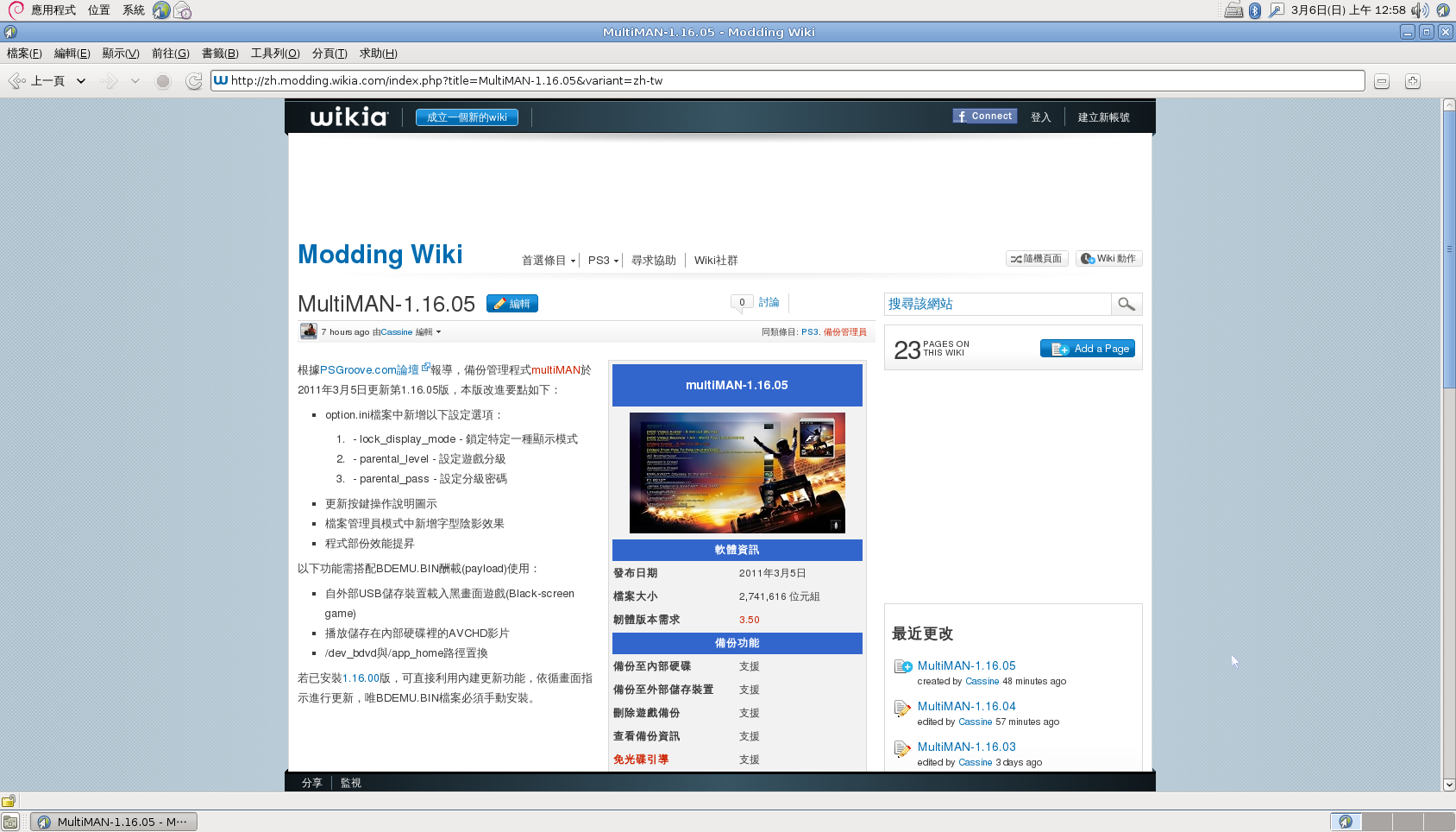Click the multiMAN screenshot thumbnail
The width and height of the screenshot is (1456, 832).
point(737,473)
